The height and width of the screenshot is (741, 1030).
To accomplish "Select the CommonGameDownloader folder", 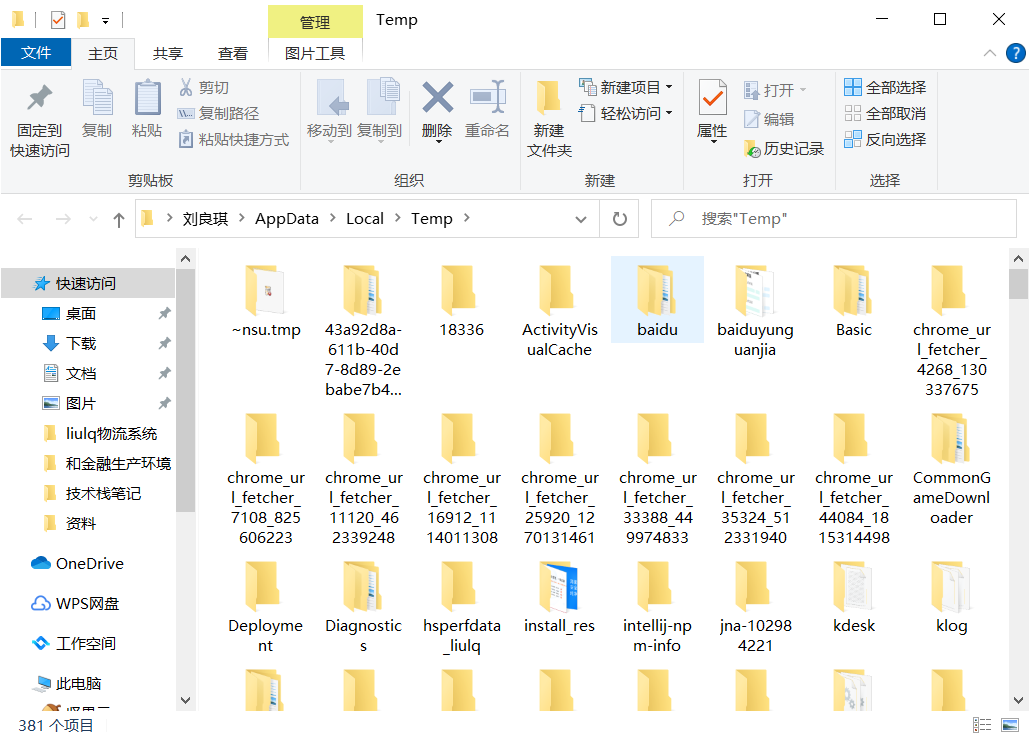I will tap(952, 469).
